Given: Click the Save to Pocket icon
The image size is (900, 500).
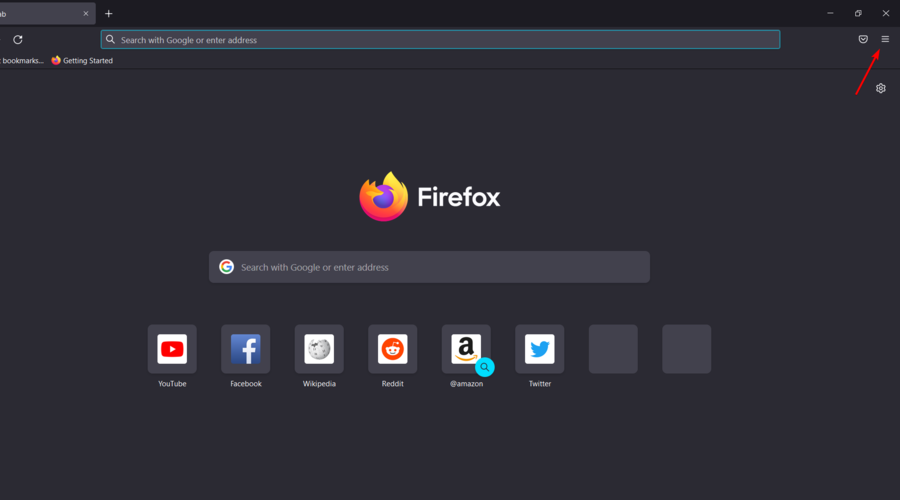Looking at the screenshot, I should (863, 39).
